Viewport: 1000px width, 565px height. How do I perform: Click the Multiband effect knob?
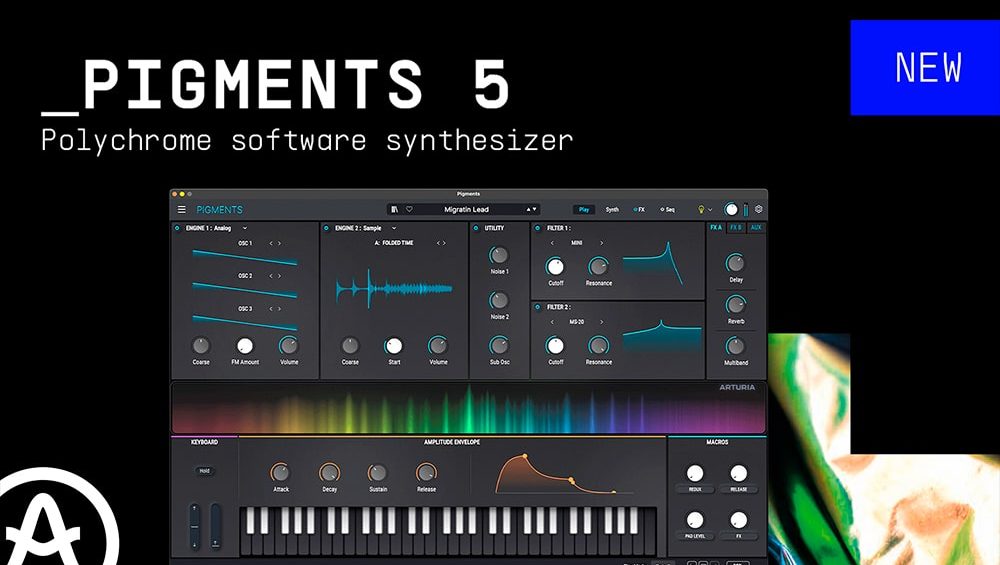[735, 346]
